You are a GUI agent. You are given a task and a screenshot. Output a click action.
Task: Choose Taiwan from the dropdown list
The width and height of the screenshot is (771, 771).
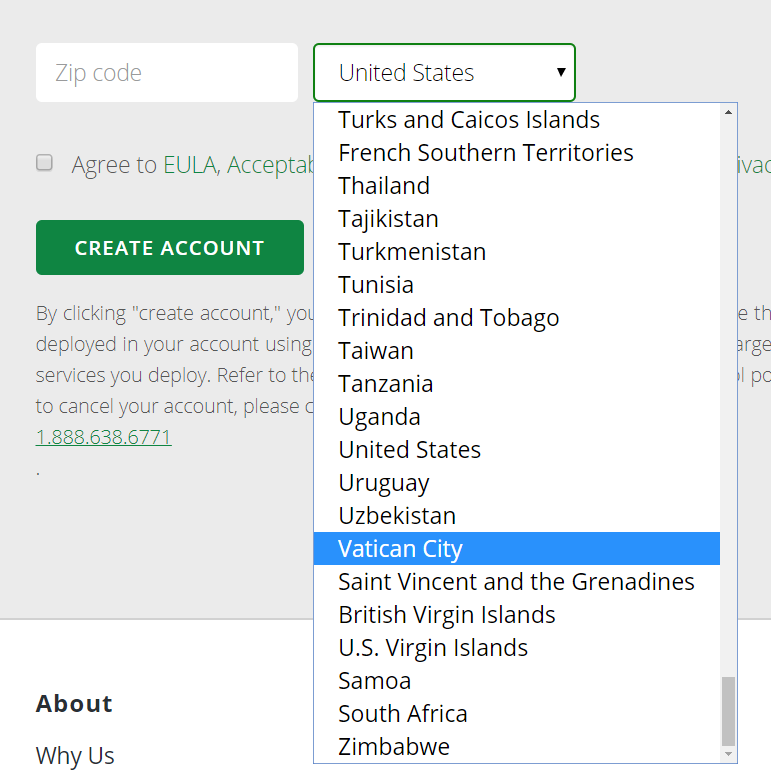point(376,351)
